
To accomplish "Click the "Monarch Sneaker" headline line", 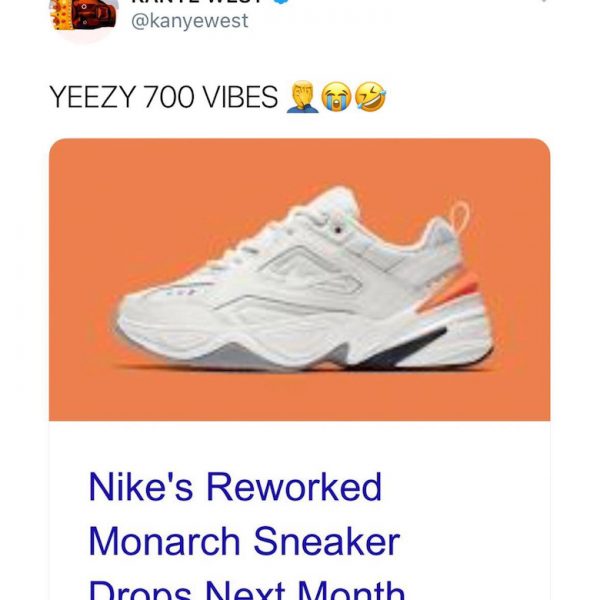I will coord(244,541).
